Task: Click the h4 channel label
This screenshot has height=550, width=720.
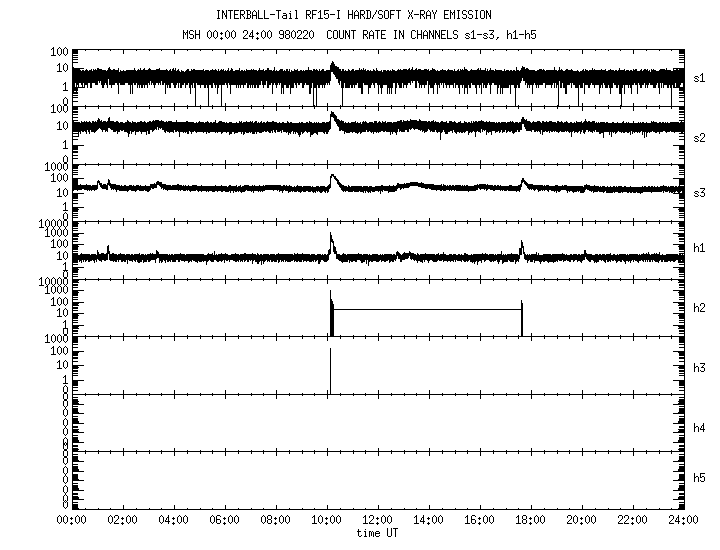Action: point(700,428)
